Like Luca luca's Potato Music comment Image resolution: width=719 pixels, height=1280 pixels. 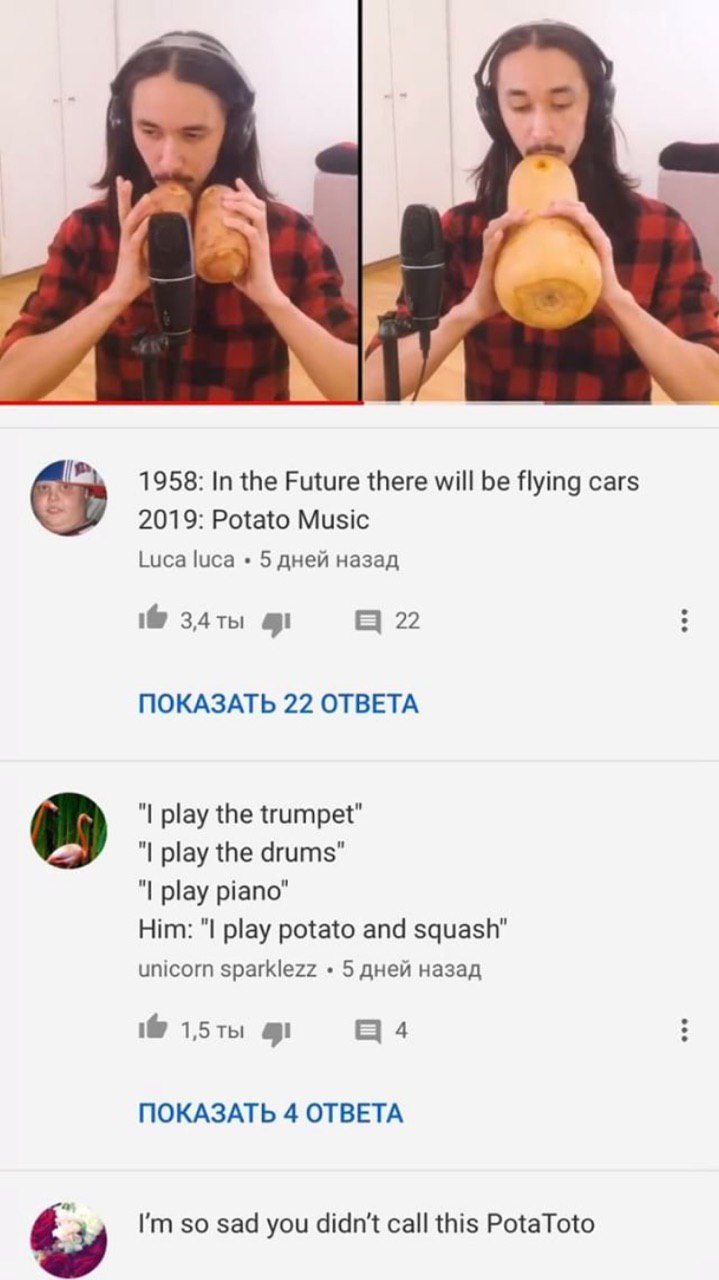coord(152,621)
